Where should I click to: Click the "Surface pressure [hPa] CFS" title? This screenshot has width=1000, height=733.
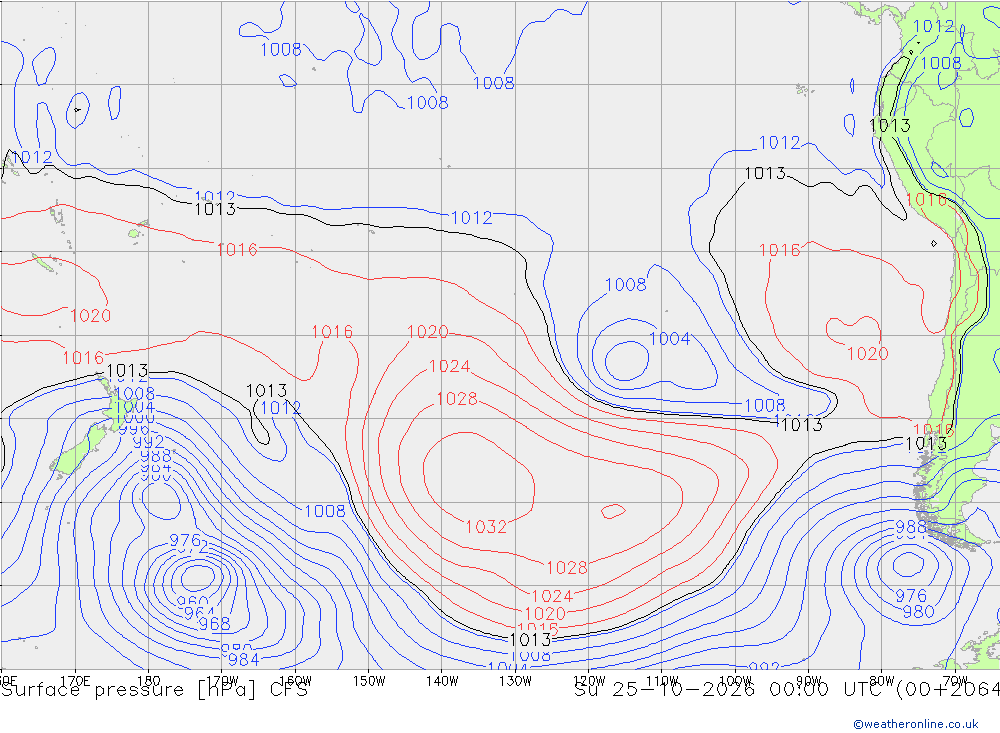(x=154, y=690)
